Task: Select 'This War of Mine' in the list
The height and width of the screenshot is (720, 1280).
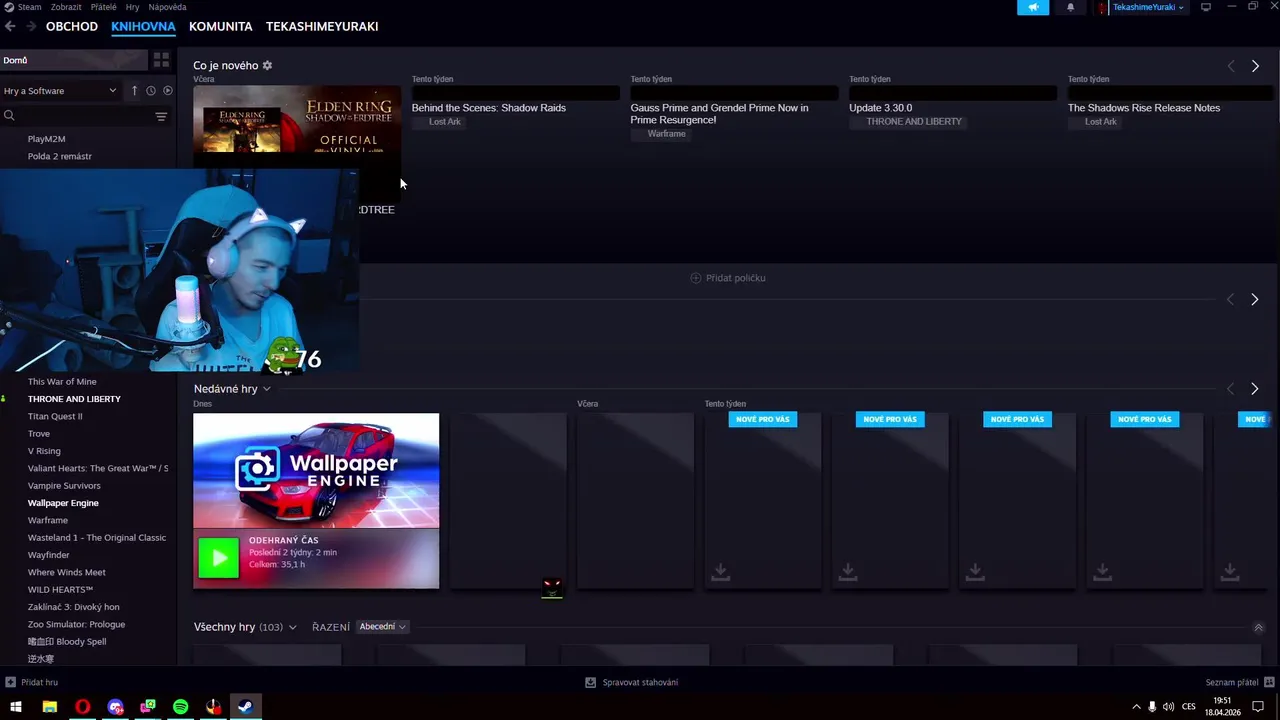Action: click(x=62, y=382)
